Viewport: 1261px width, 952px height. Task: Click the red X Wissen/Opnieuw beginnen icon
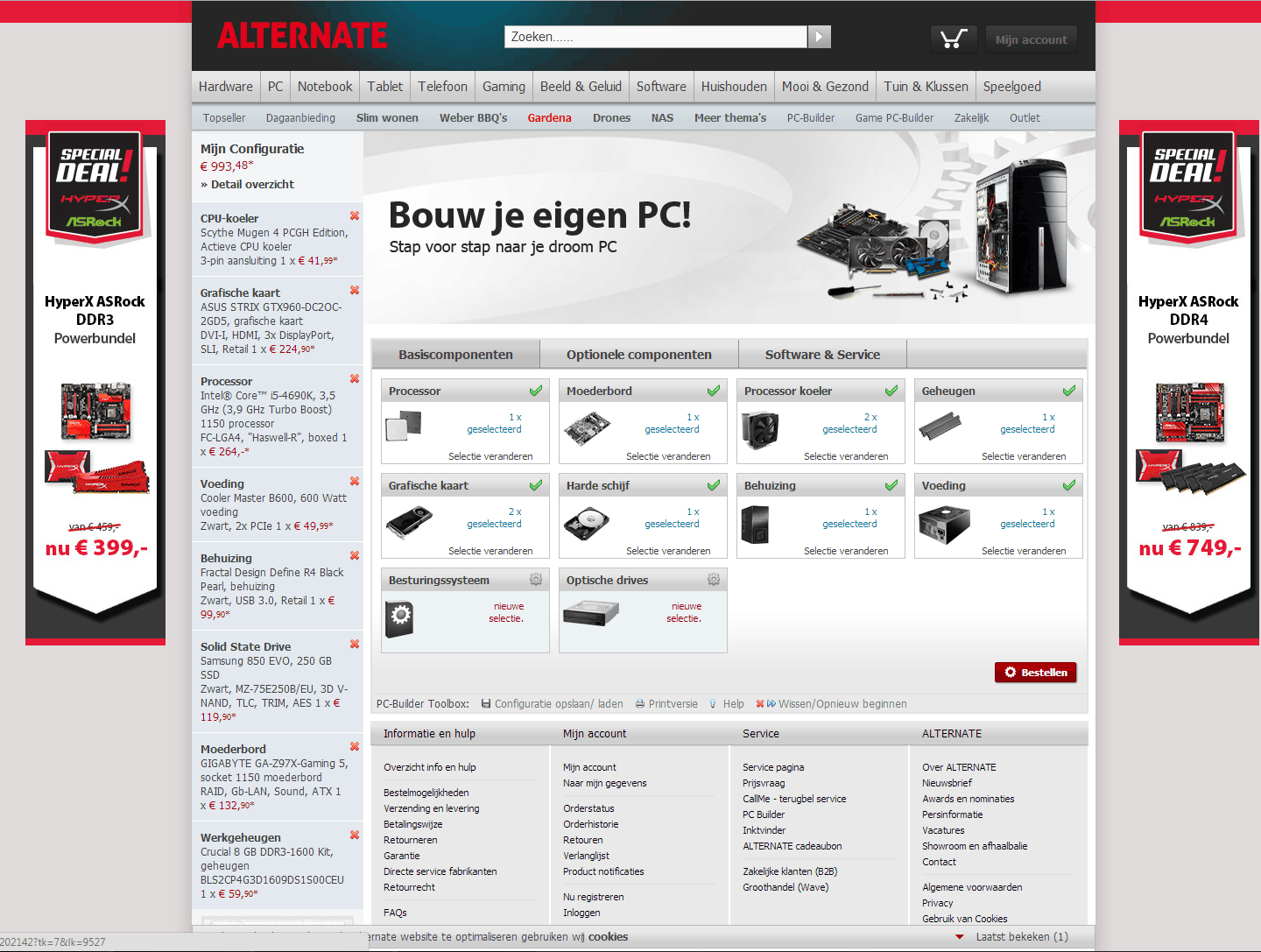point(760,703)
